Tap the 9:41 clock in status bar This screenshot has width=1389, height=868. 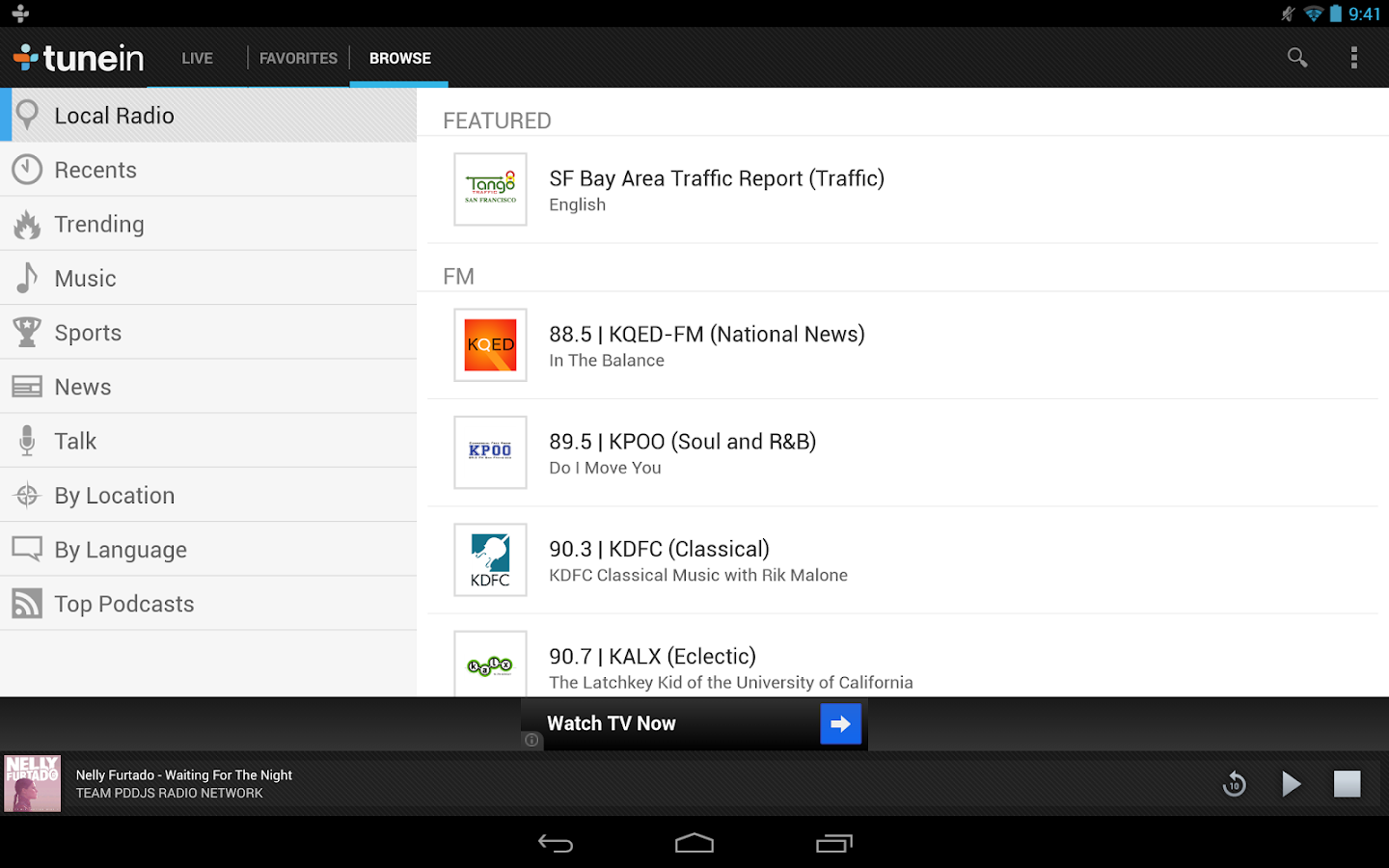tap(1365, 14)
